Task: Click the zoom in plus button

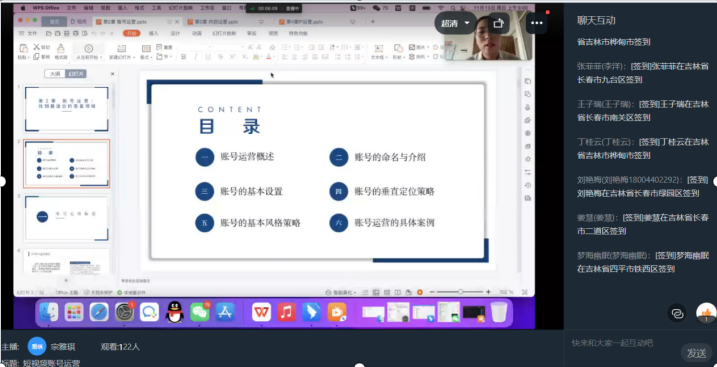Action: (x=488, y=292)
